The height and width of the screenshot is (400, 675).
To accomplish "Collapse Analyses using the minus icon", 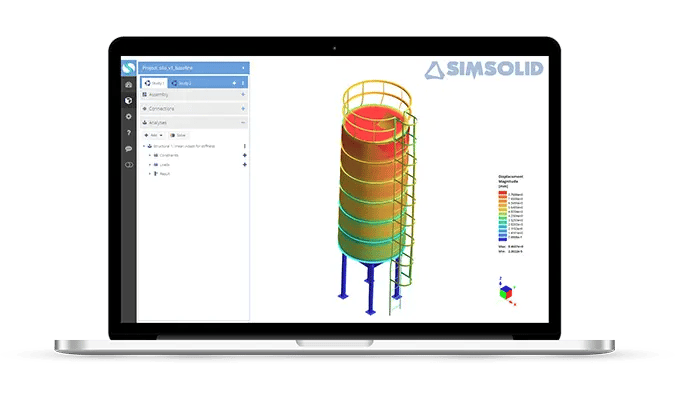I will point(243,123).
